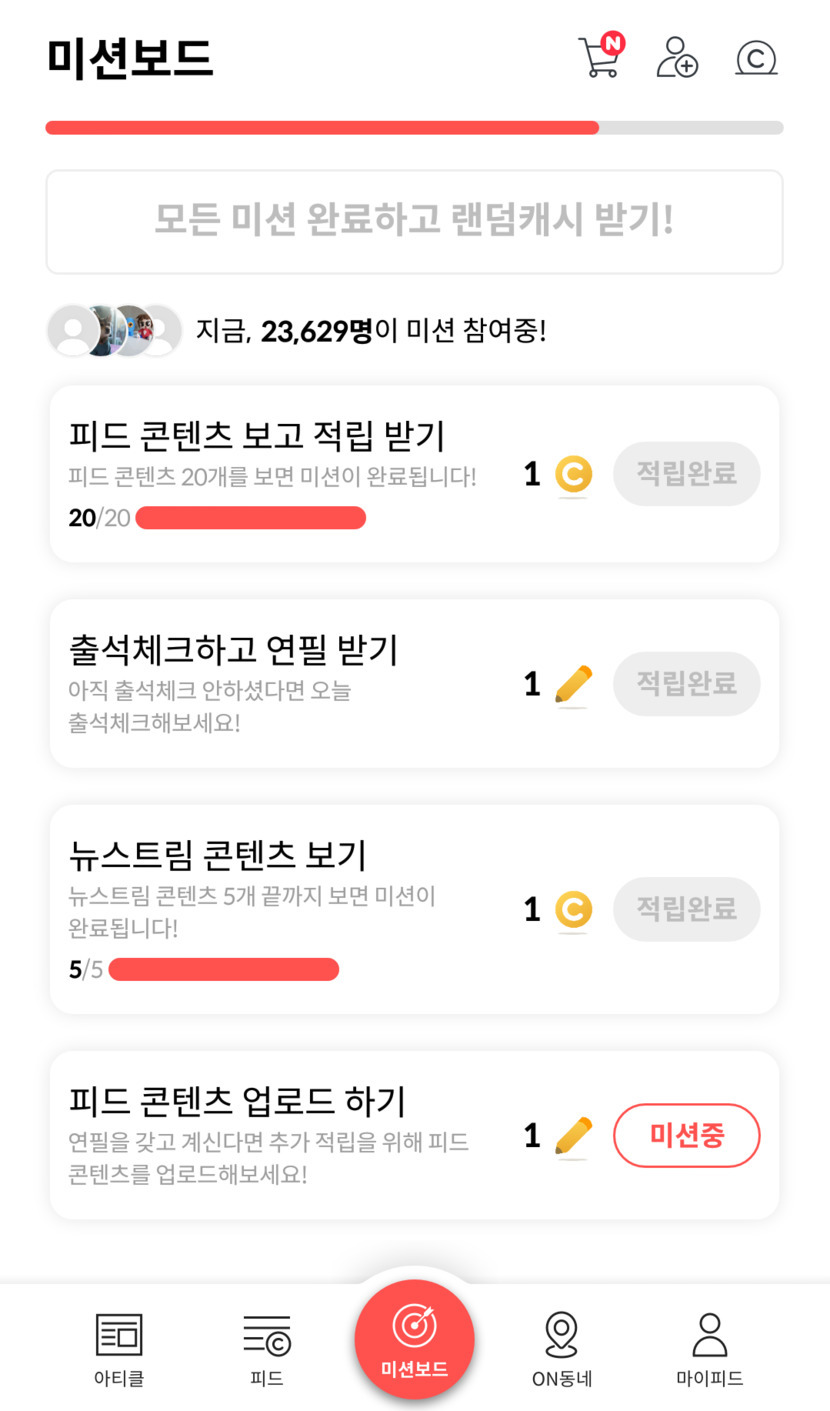Tap the participant profile avatars
This screenshot has width=830, height=1411.
pos(114,330)
